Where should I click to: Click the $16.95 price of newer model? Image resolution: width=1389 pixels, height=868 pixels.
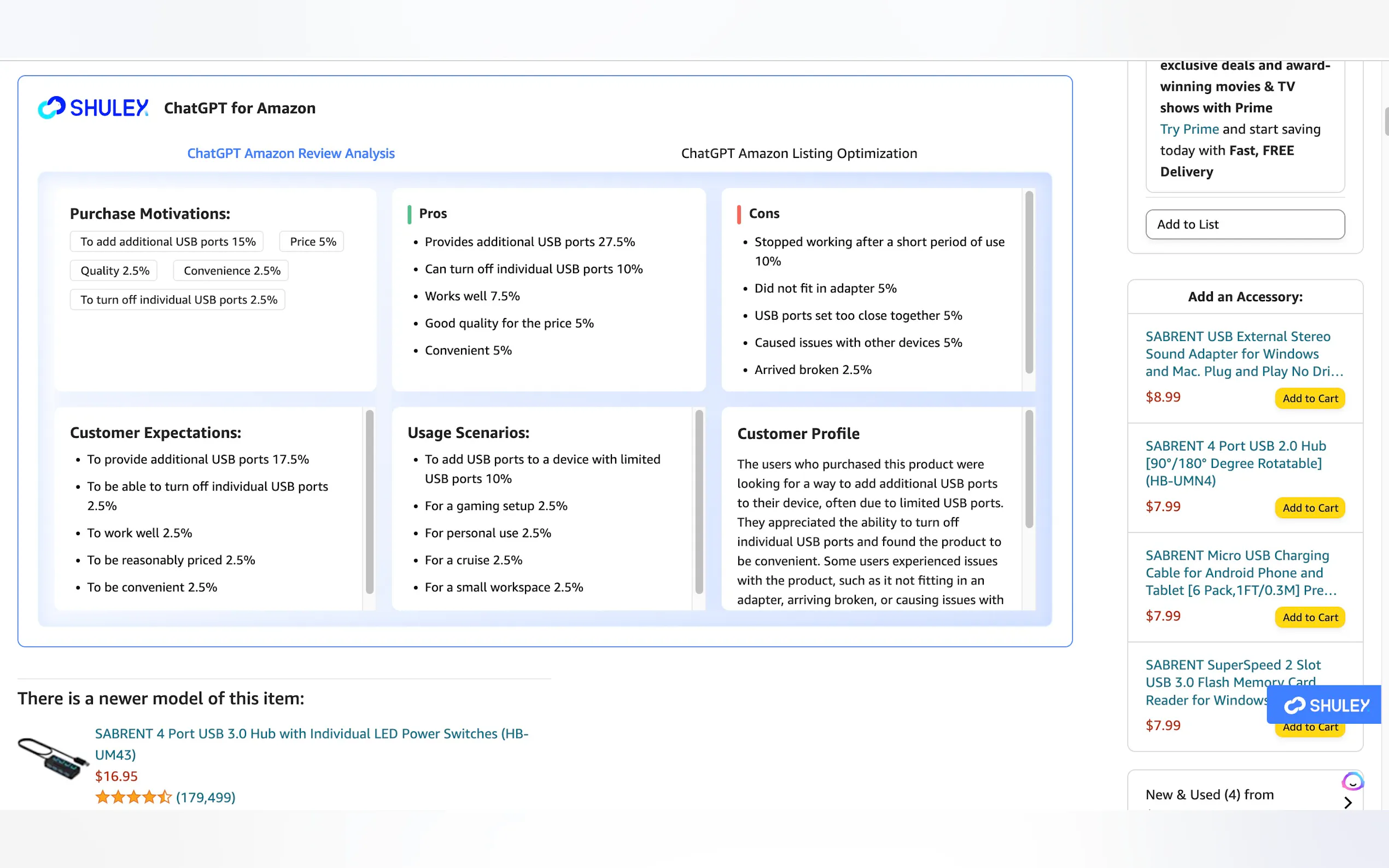116,776
